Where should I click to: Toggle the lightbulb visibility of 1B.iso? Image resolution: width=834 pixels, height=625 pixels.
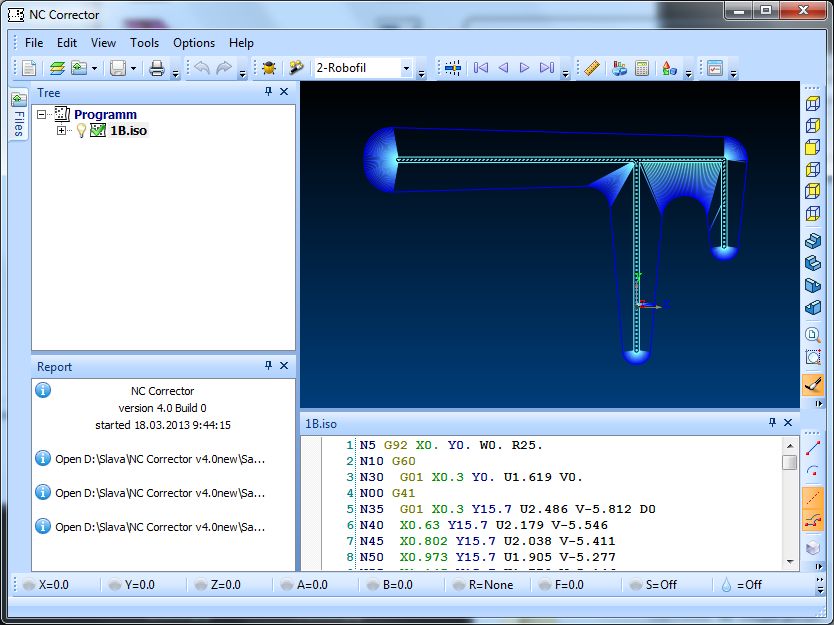pyautogui.click(x=81, y=130)
